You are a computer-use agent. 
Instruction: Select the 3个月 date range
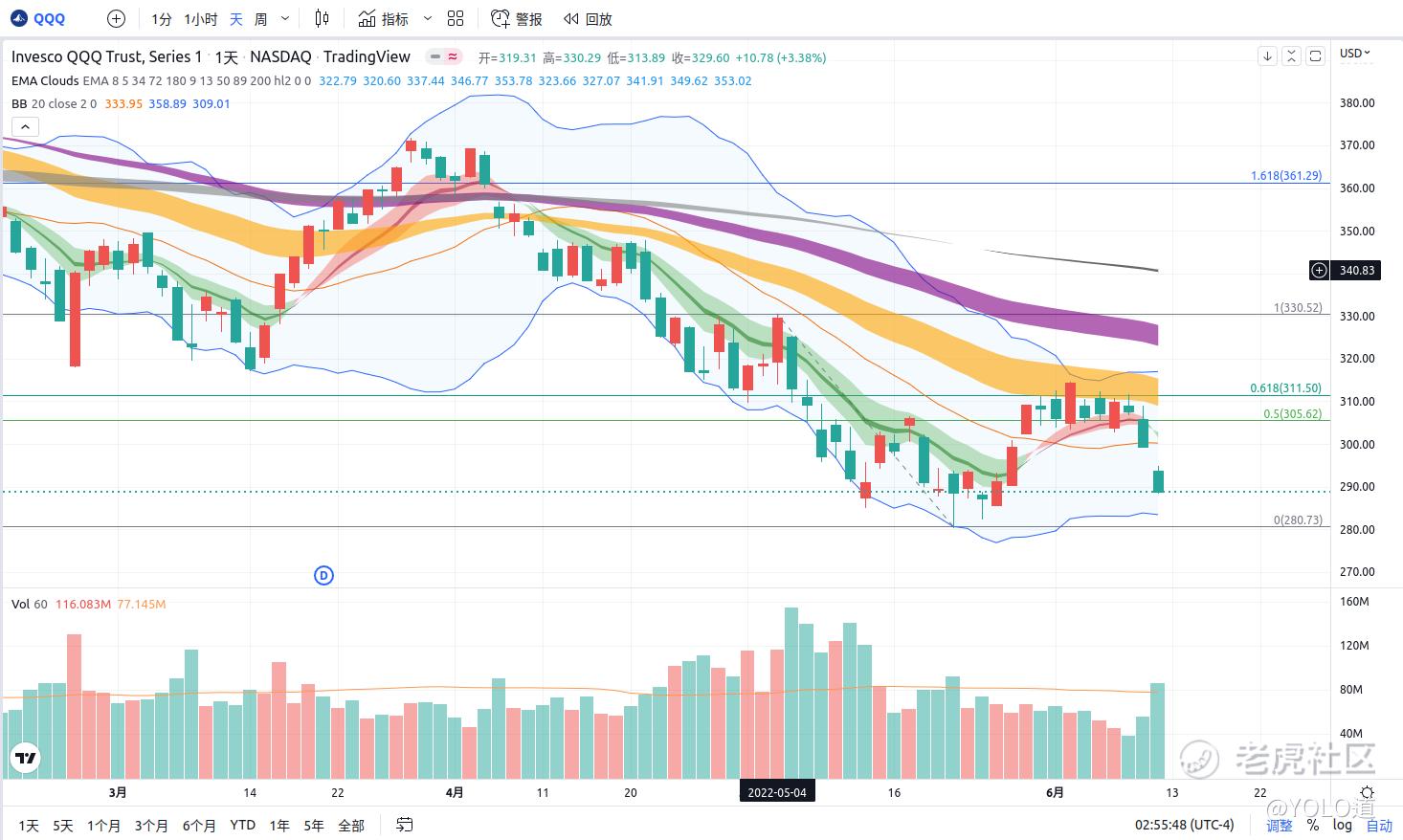(151, 825)
